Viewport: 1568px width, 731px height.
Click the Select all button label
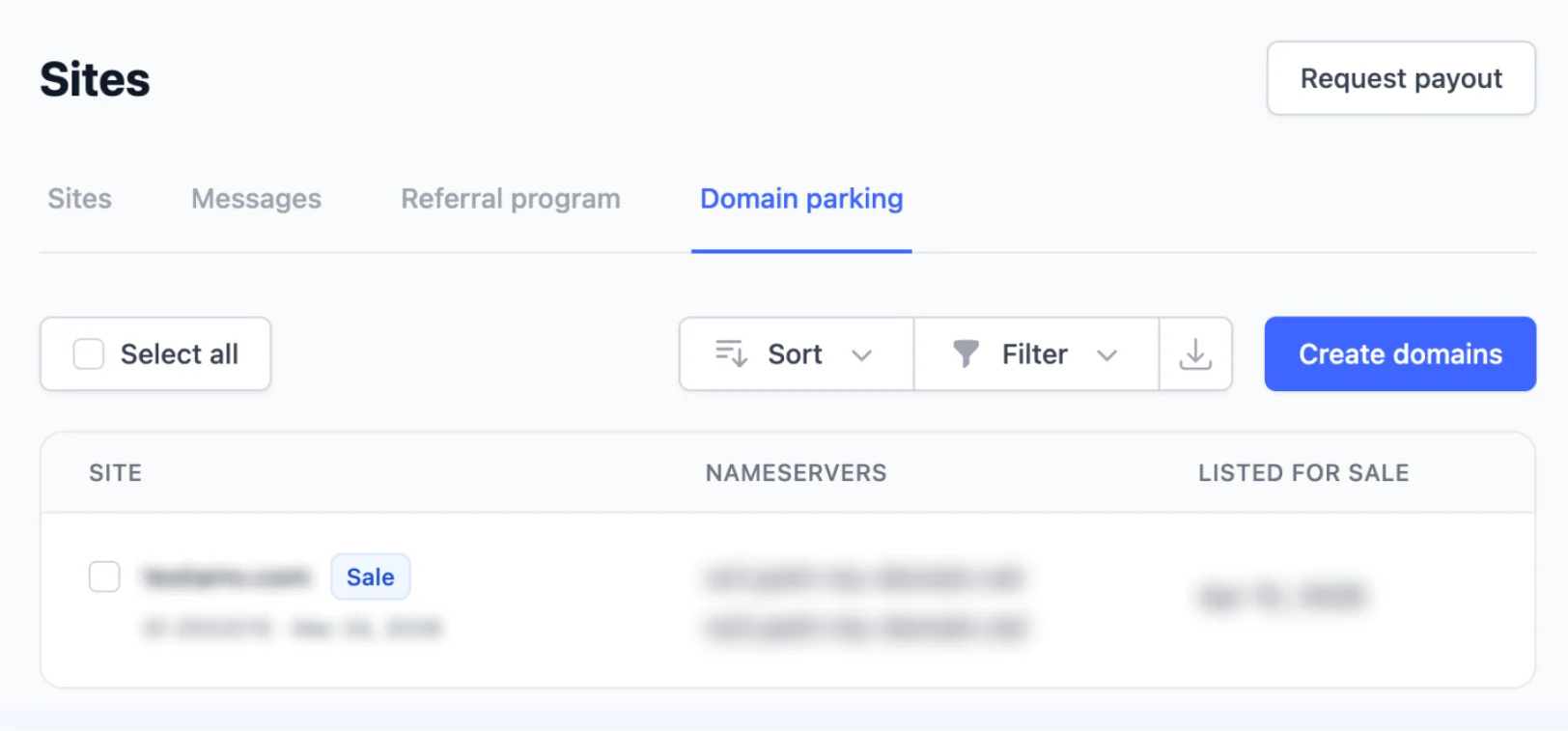(180, 354)
